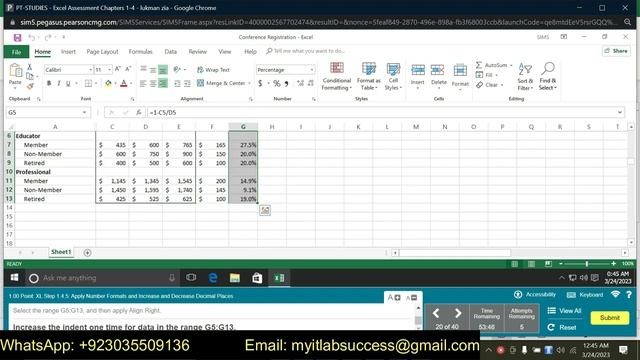Open the File tab

click(x=16, y=52)
